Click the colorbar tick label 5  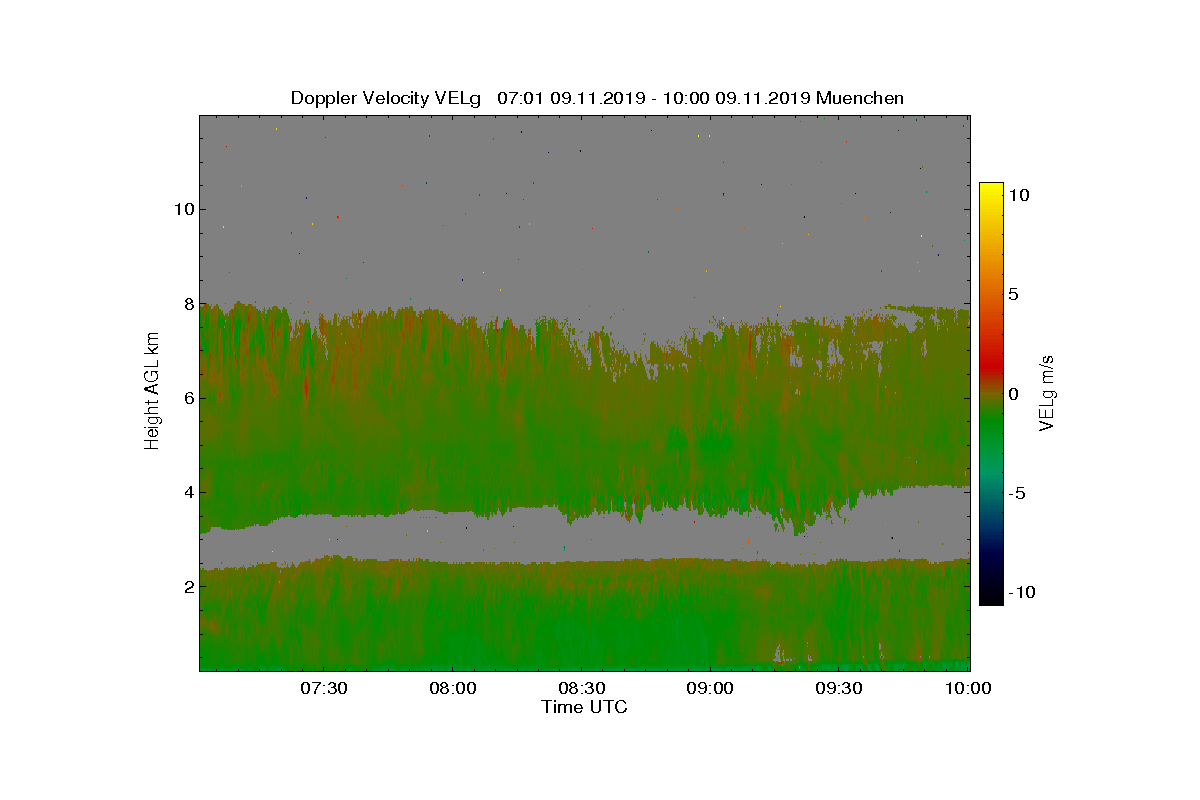1012,295
